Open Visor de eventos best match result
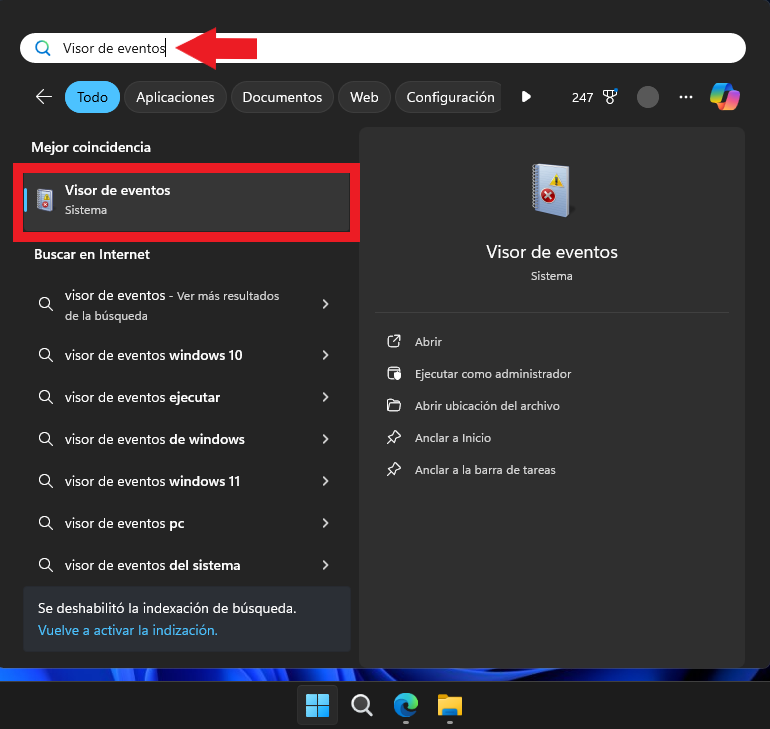 coord(187,202)
